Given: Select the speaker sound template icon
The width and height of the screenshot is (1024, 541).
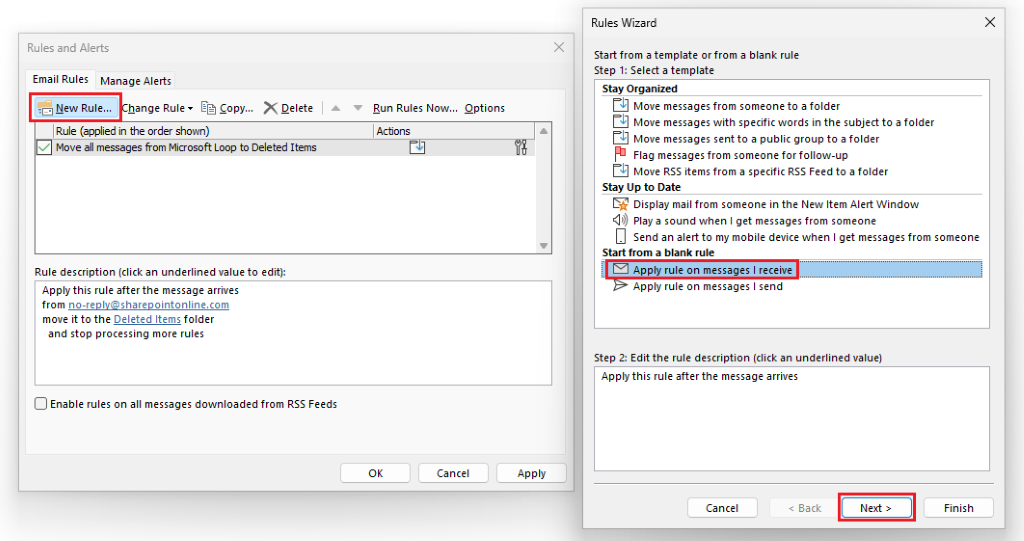Looking at the screenshot, I should (x=620, y=220).
